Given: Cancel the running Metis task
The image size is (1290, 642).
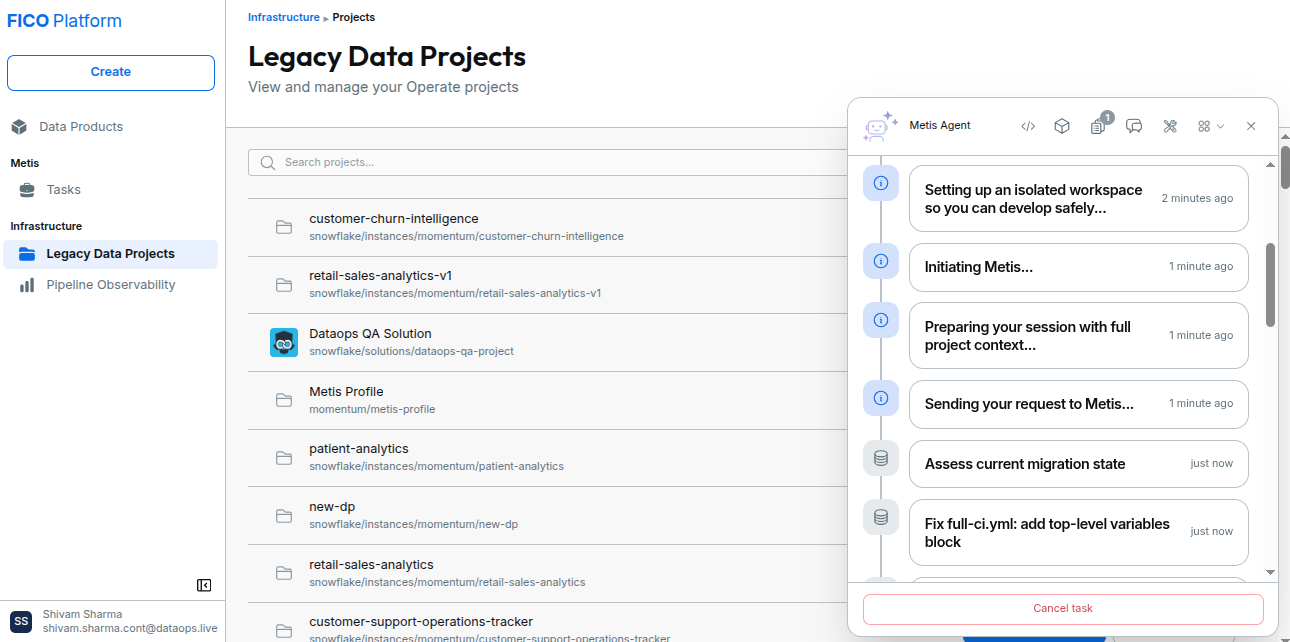Looking at the screenshot, I should coord(1063,609).
